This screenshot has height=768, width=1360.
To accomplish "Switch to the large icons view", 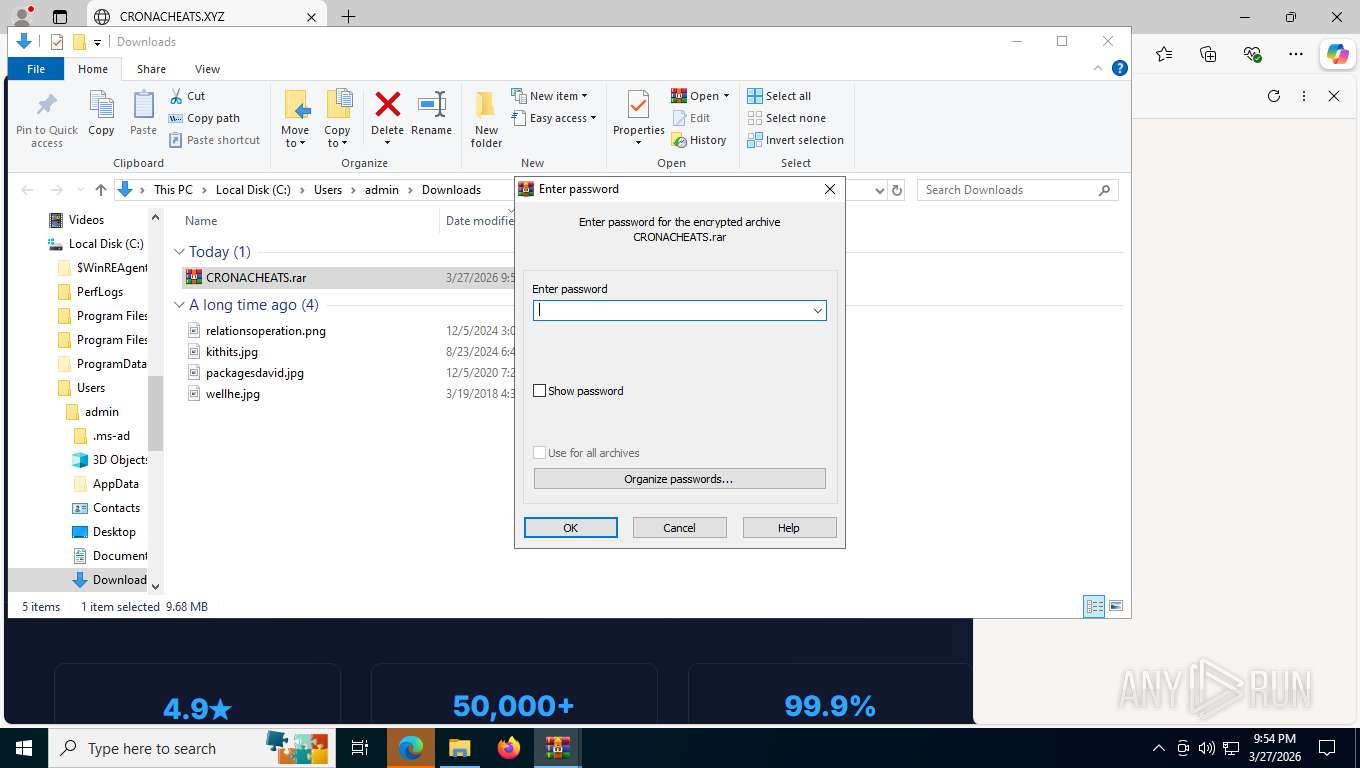I will pyautogui.click(x=1116, y=606).
